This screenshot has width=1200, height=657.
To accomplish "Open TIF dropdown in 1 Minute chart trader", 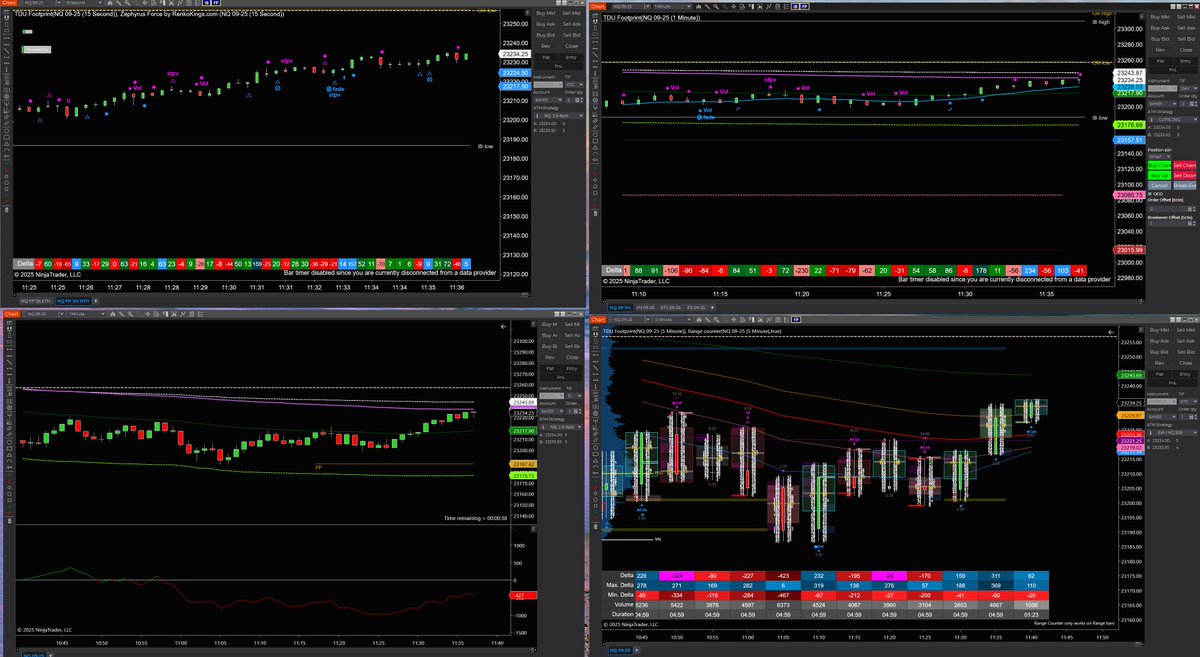I will (1188, 88).
